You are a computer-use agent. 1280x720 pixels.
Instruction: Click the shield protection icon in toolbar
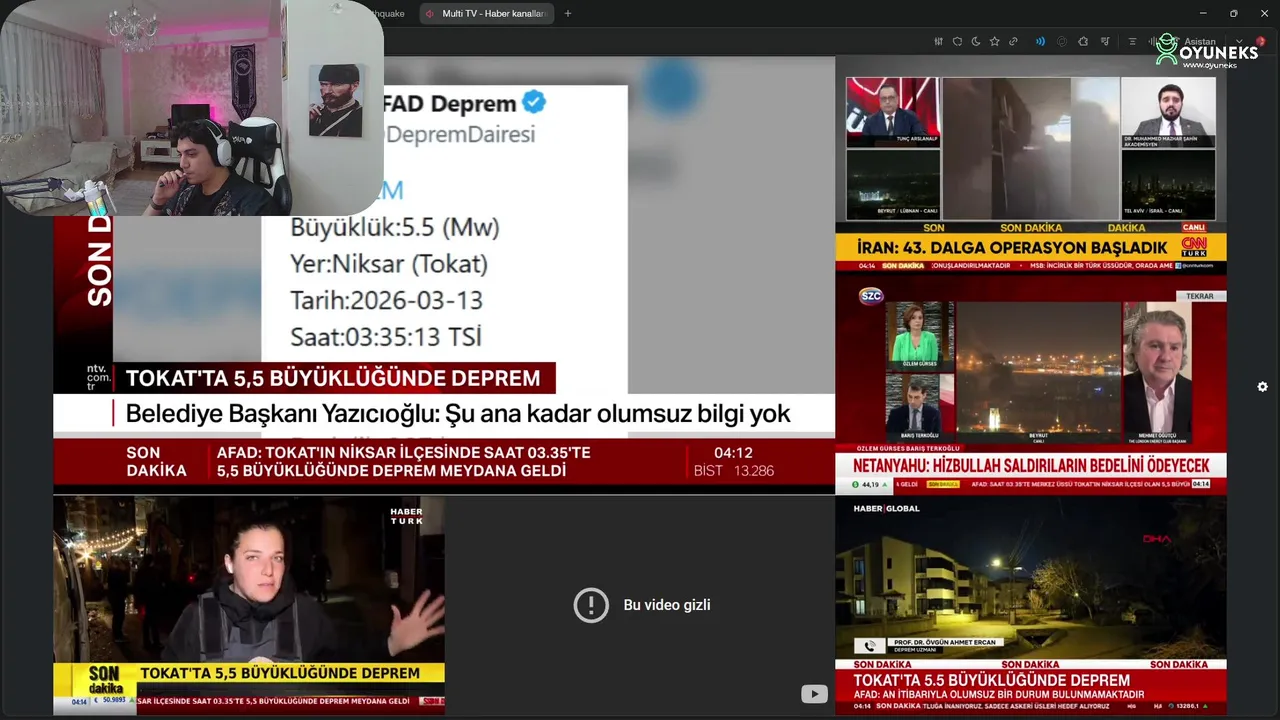[x=957, y=41]
